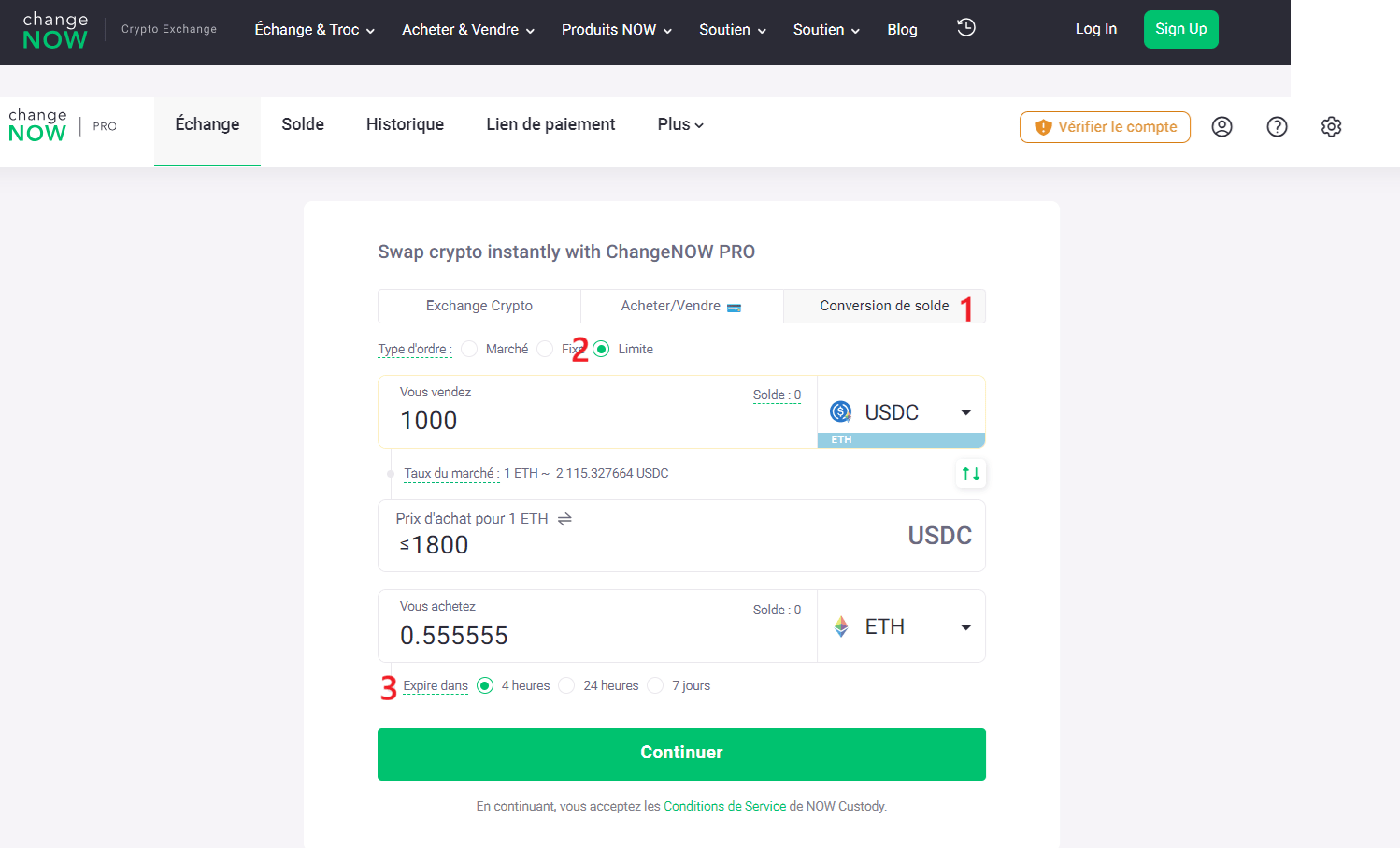Viewport: 1400px width, 848px height.
Task: Expand the Produits NOW menu
Action: coord(616,30)
